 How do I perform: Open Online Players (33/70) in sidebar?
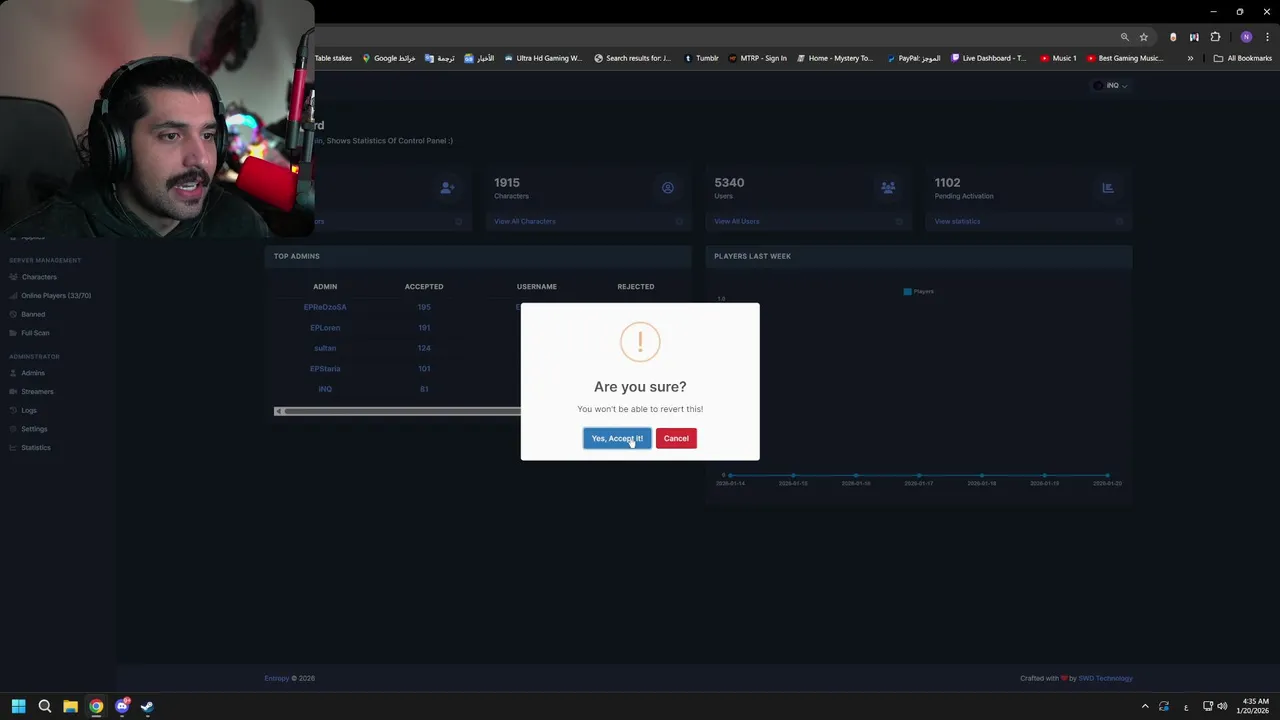tap(56, 295)
